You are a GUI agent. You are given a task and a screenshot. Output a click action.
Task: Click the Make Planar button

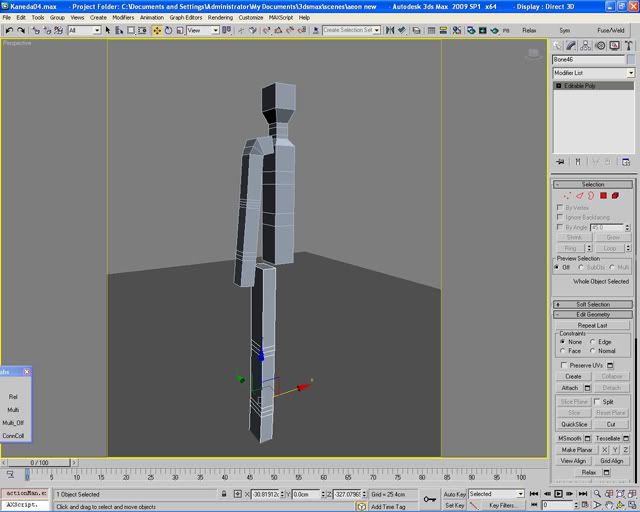(x=576, y=450)
